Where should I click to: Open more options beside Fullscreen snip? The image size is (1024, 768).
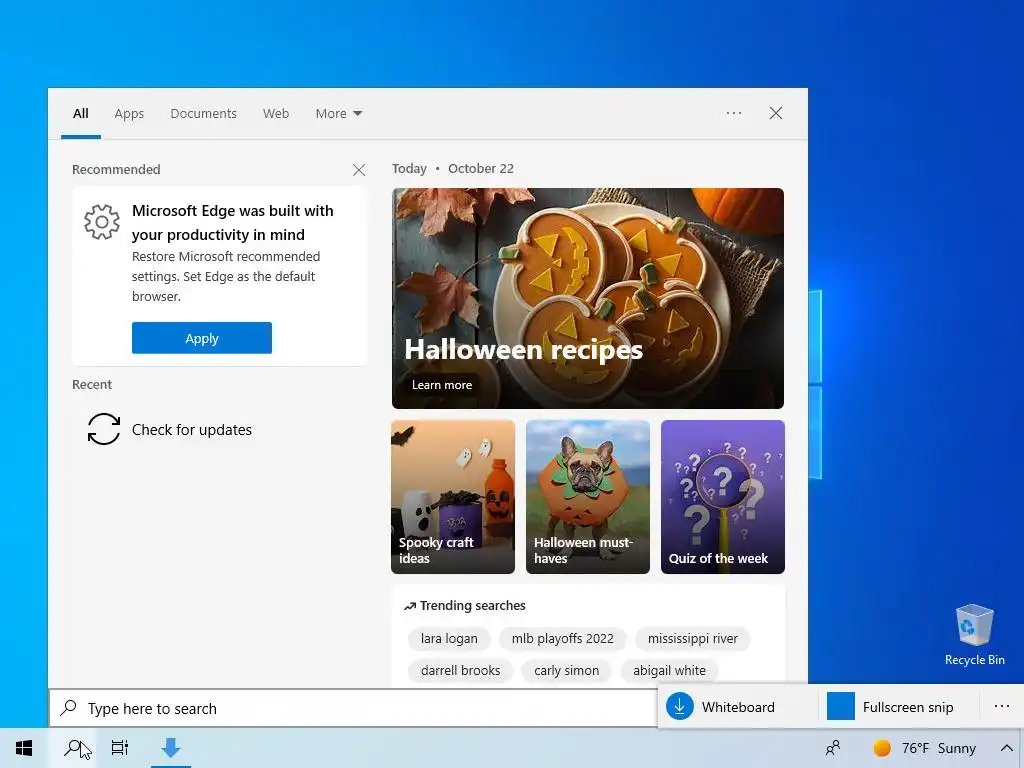[x=1002, y=707]
